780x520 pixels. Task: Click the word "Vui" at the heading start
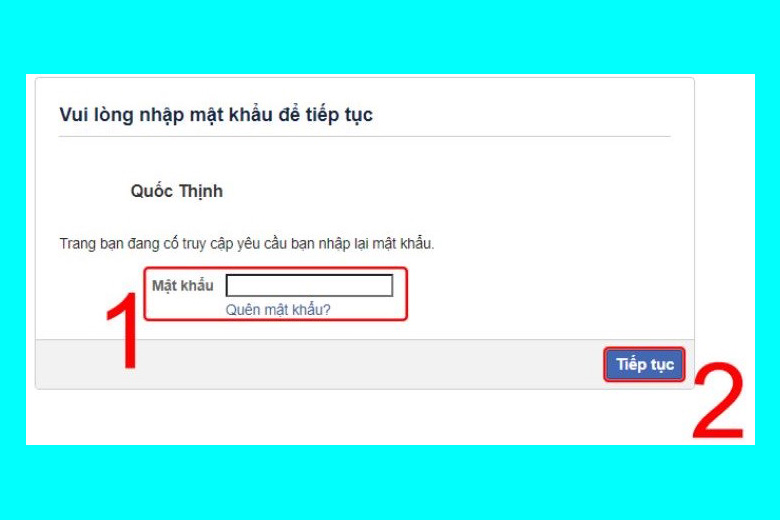74,115
